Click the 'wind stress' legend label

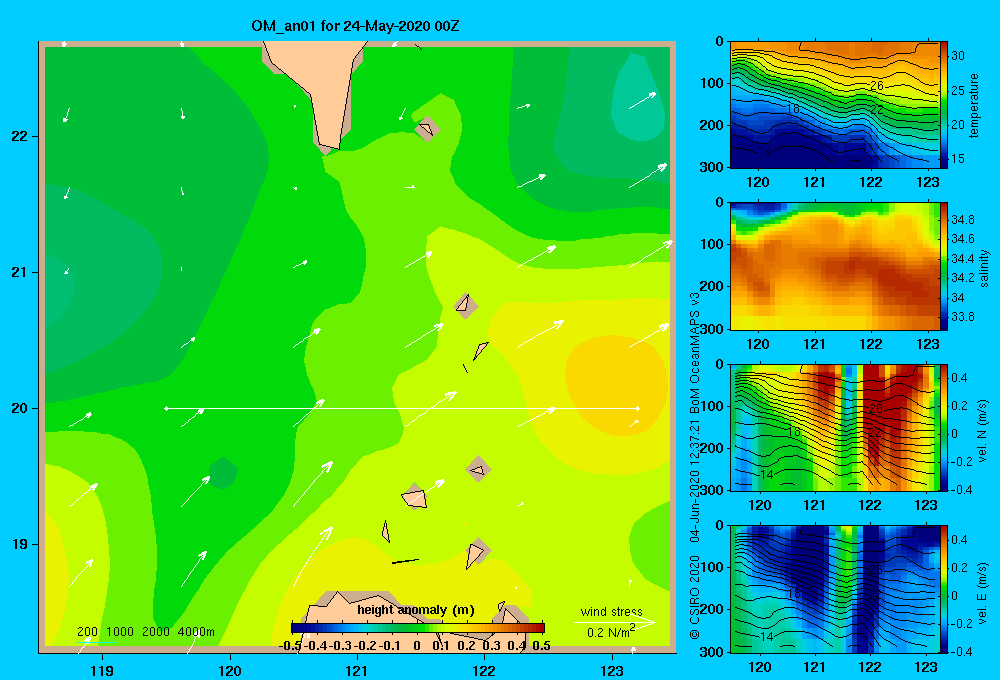pyautogui.click(x=611, y=612)
